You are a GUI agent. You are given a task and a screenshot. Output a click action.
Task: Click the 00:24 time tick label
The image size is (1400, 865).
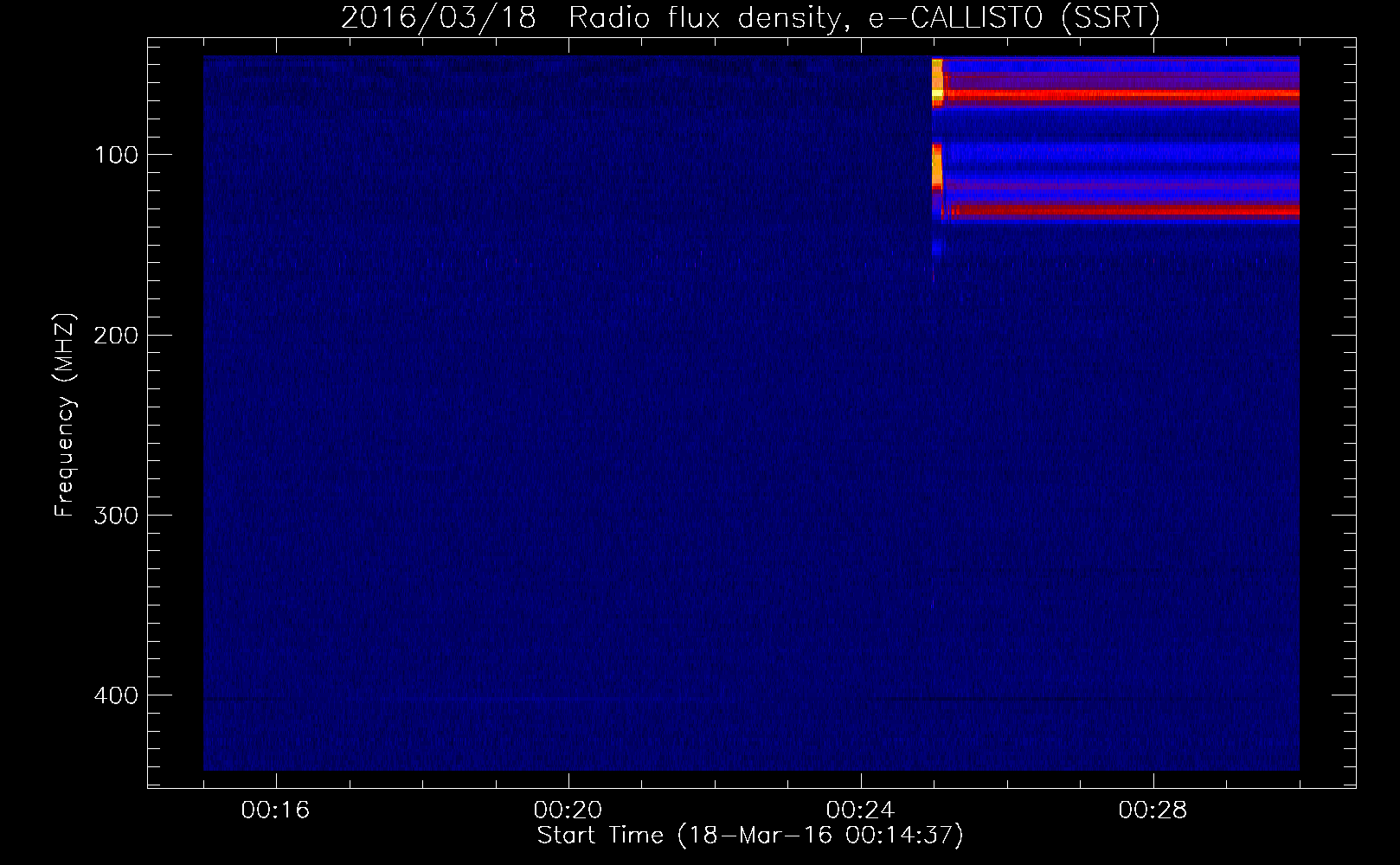[860, 811]
